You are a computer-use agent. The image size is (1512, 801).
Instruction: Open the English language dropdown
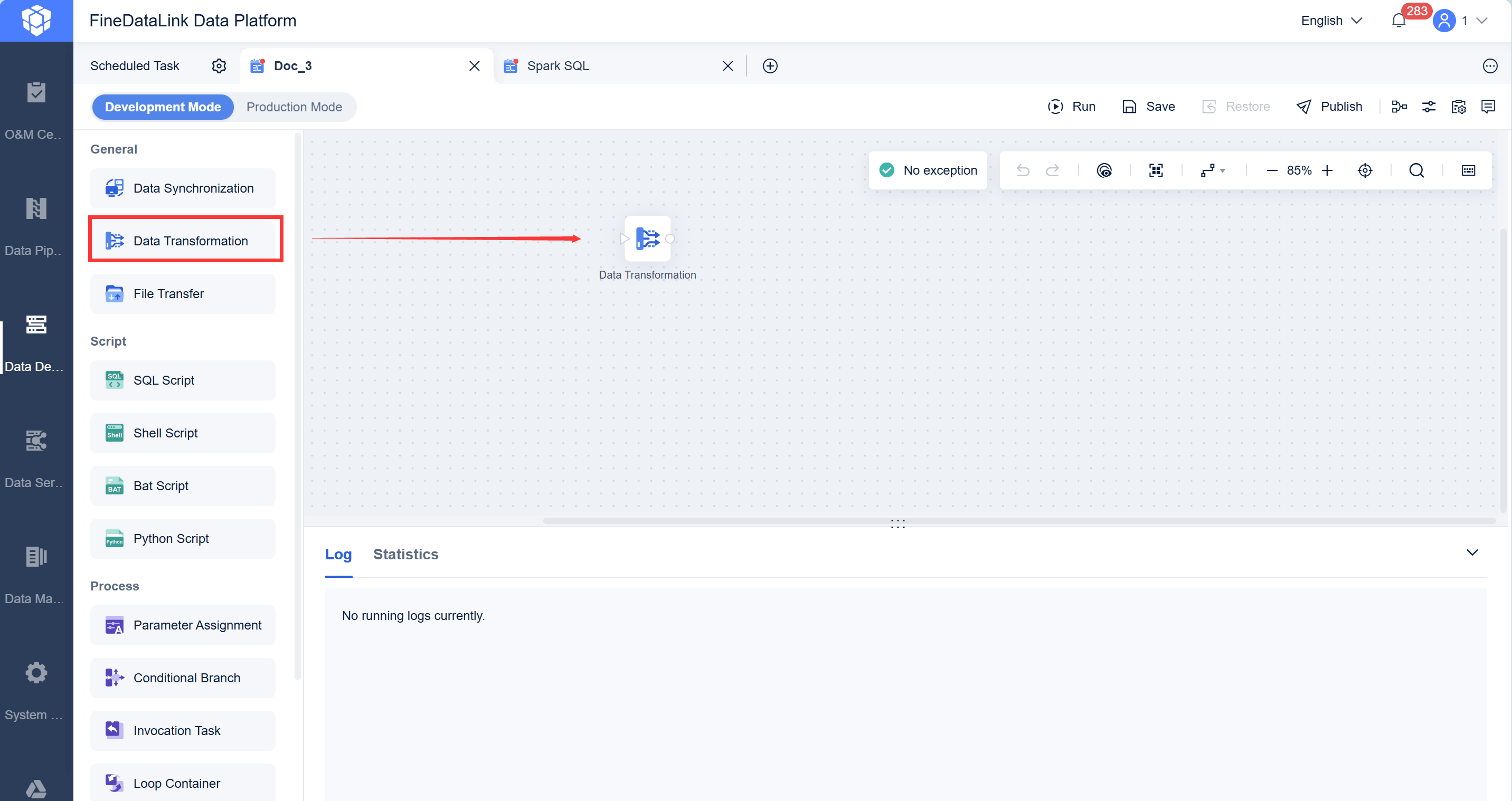(1330, 21)
